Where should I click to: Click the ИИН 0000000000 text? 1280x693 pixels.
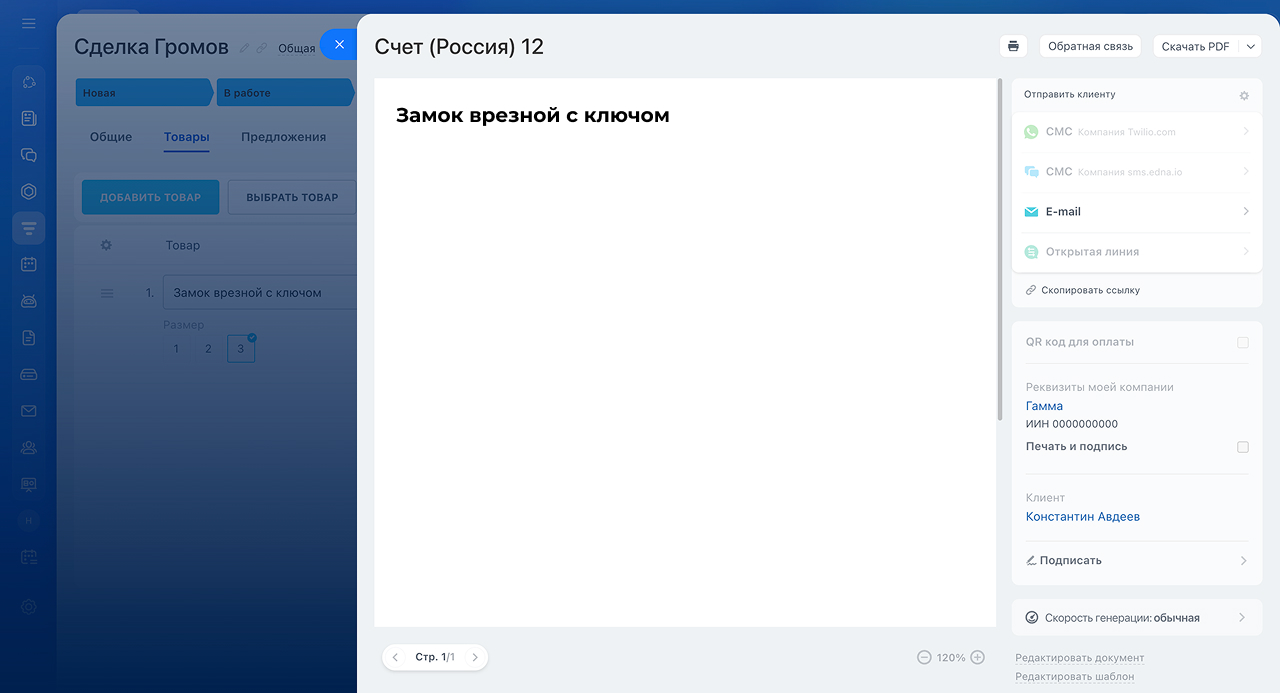[1072, 424]
